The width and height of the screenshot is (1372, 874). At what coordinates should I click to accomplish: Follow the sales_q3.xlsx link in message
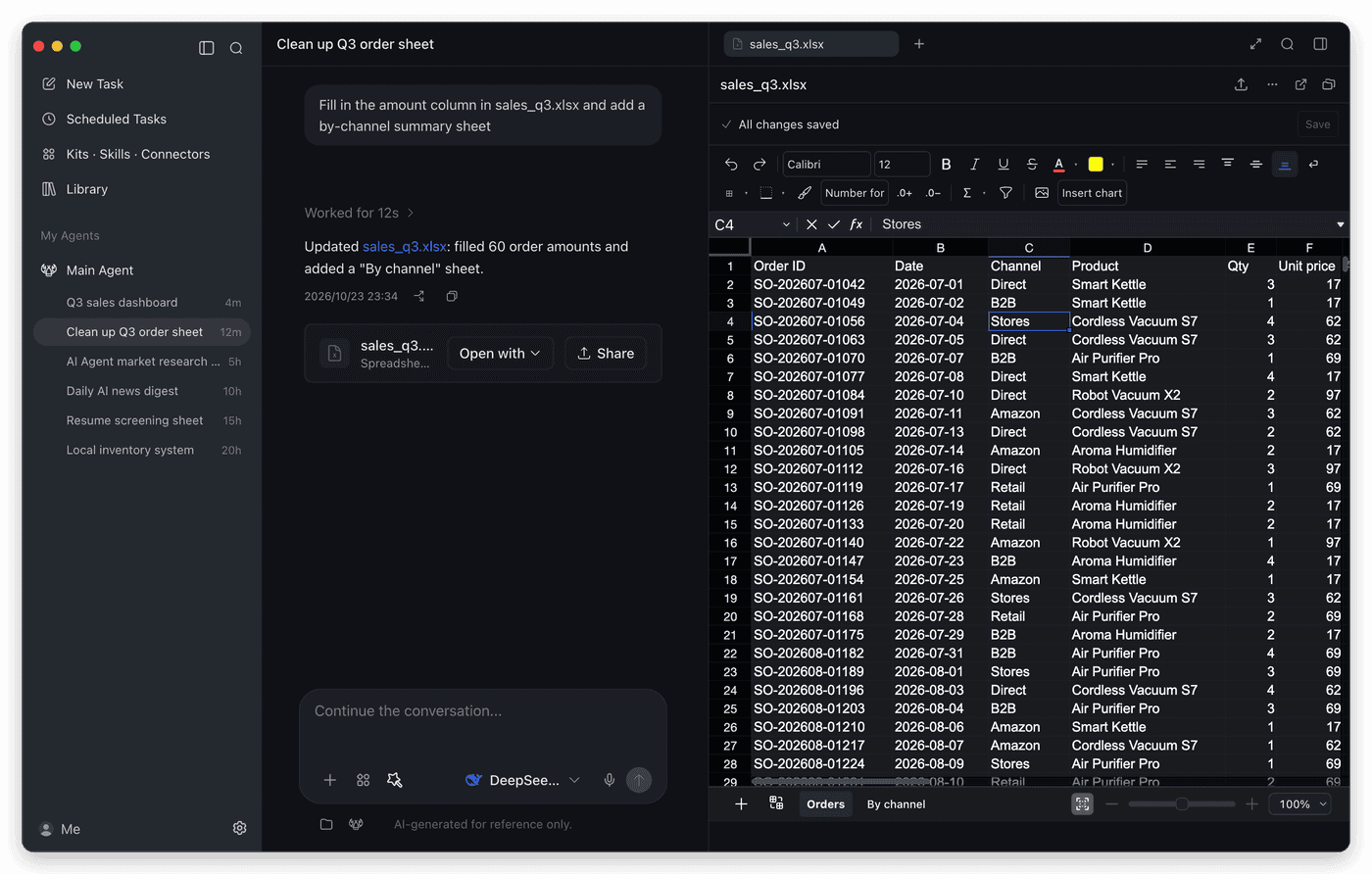[x=405, y=247]
